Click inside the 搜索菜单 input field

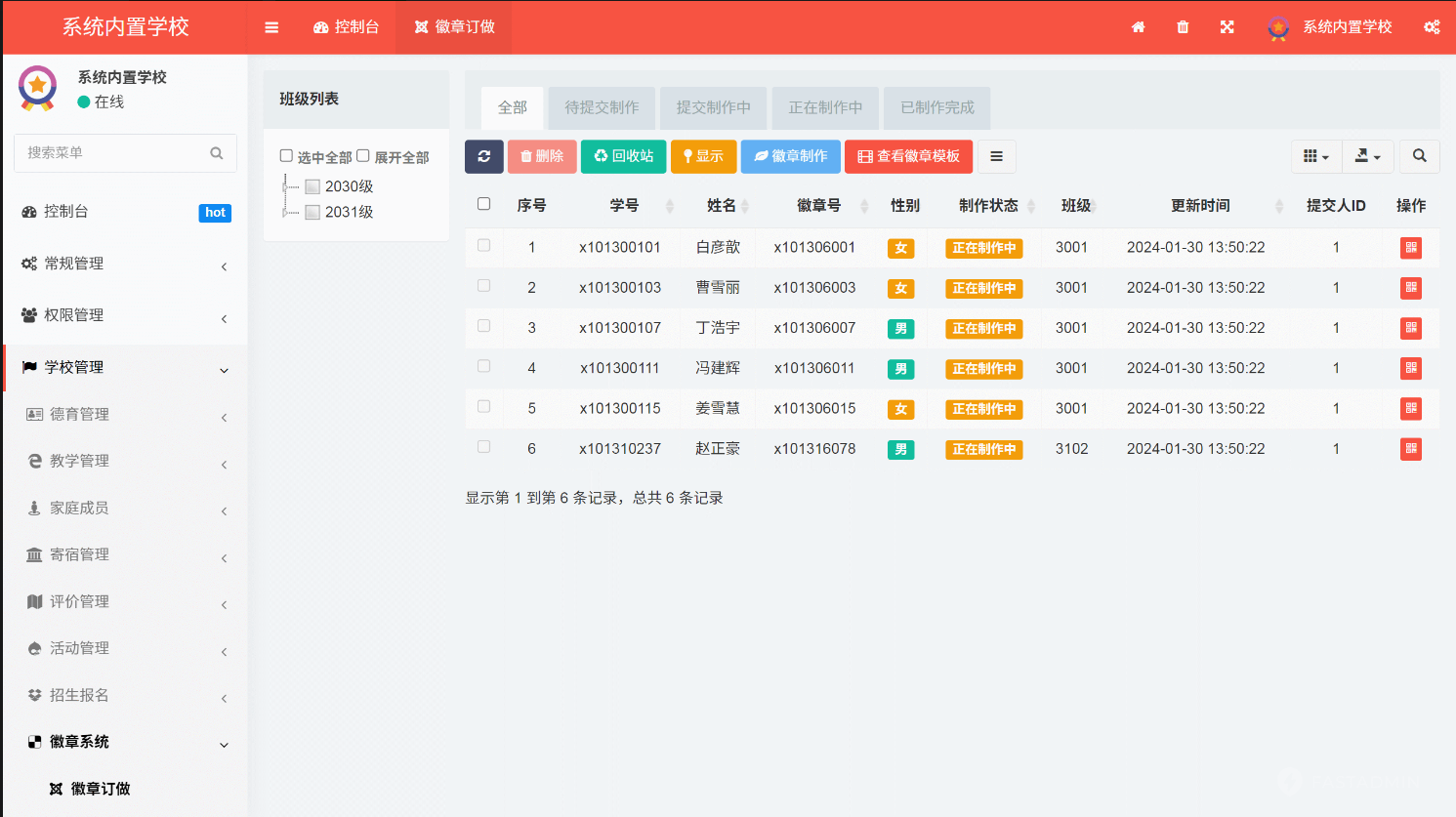tap(112, 153)
